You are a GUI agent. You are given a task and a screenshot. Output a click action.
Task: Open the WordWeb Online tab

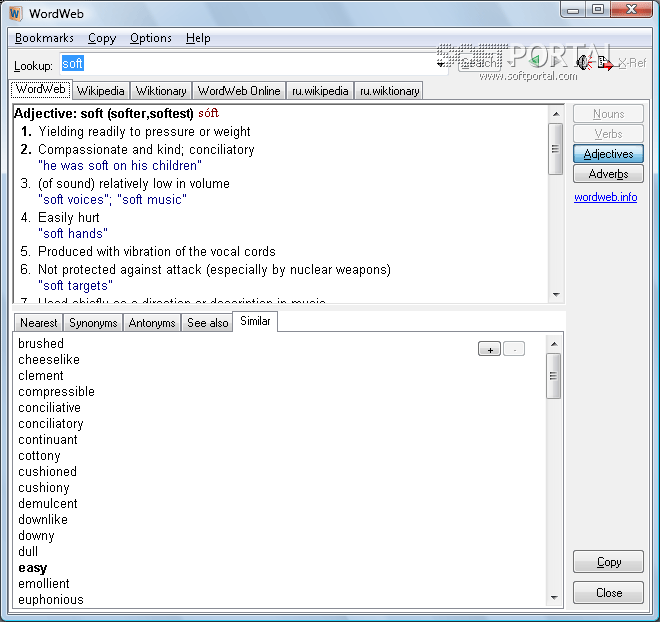239,91
